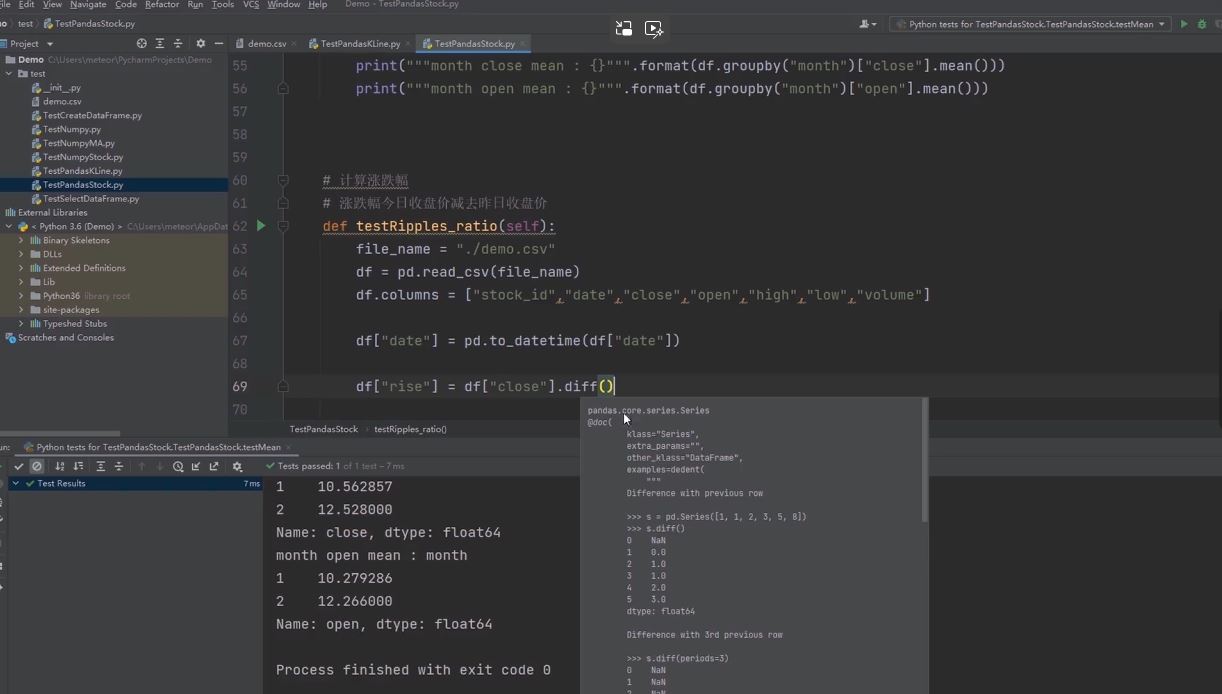Open the View menu
1222x694 pixels.
52,5
